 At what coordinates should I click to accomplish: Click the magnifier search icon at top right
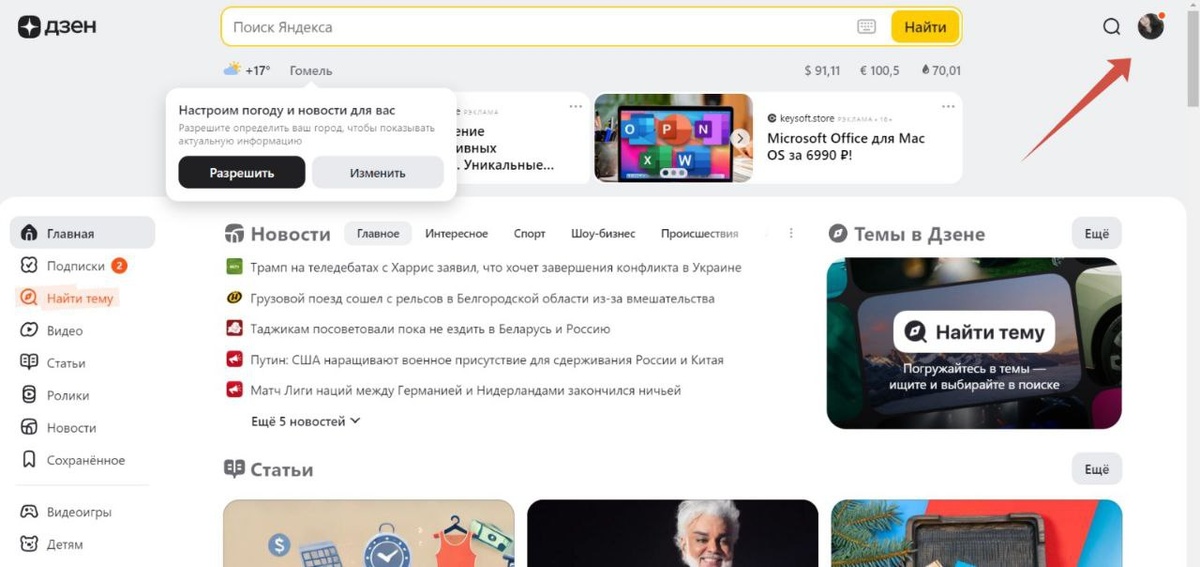(1111, 27)
